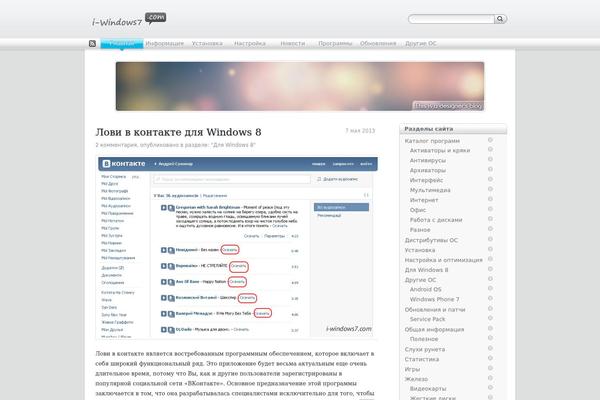Open Мультимедиа sidebar link
This screenshot has height=400, width=600.
point(430,190)
